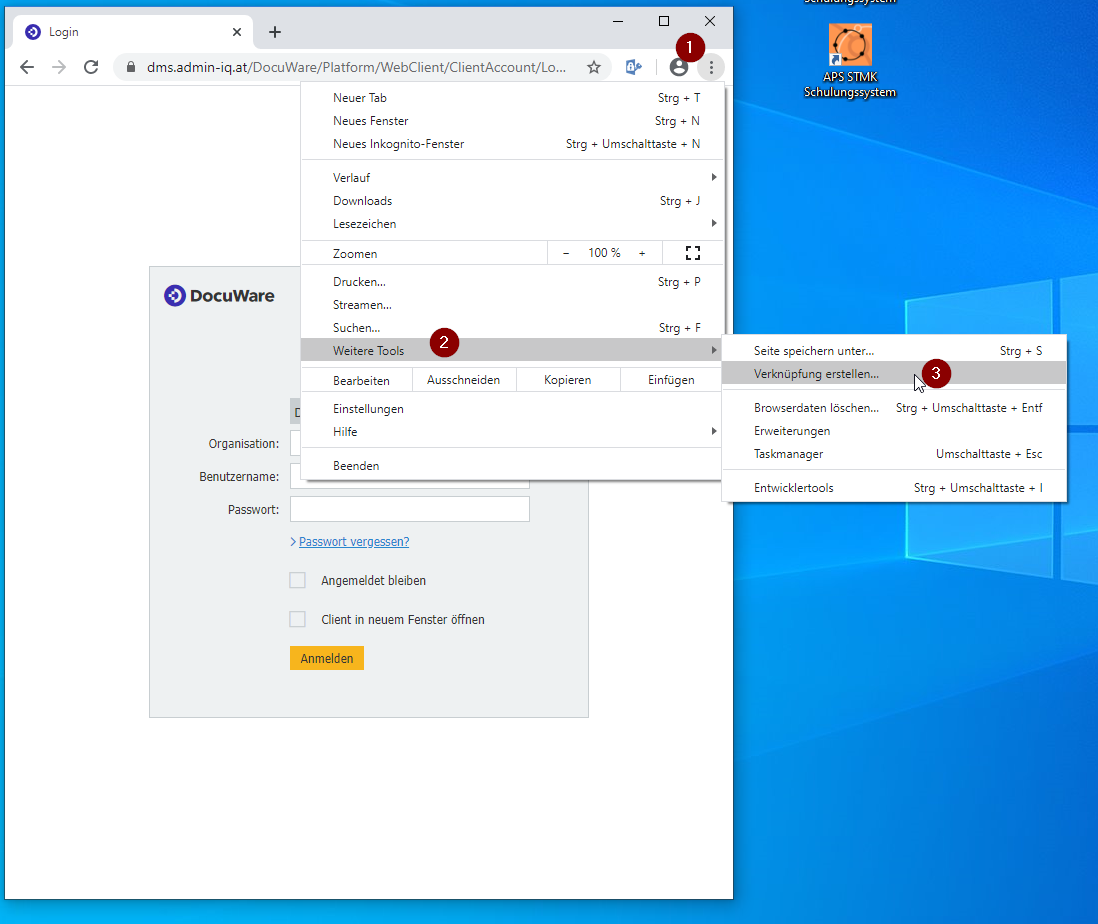Click the Anmelden button
The height and width of the screenshot is (924, 1098).
pyautogui.click(x=327, y=658)
